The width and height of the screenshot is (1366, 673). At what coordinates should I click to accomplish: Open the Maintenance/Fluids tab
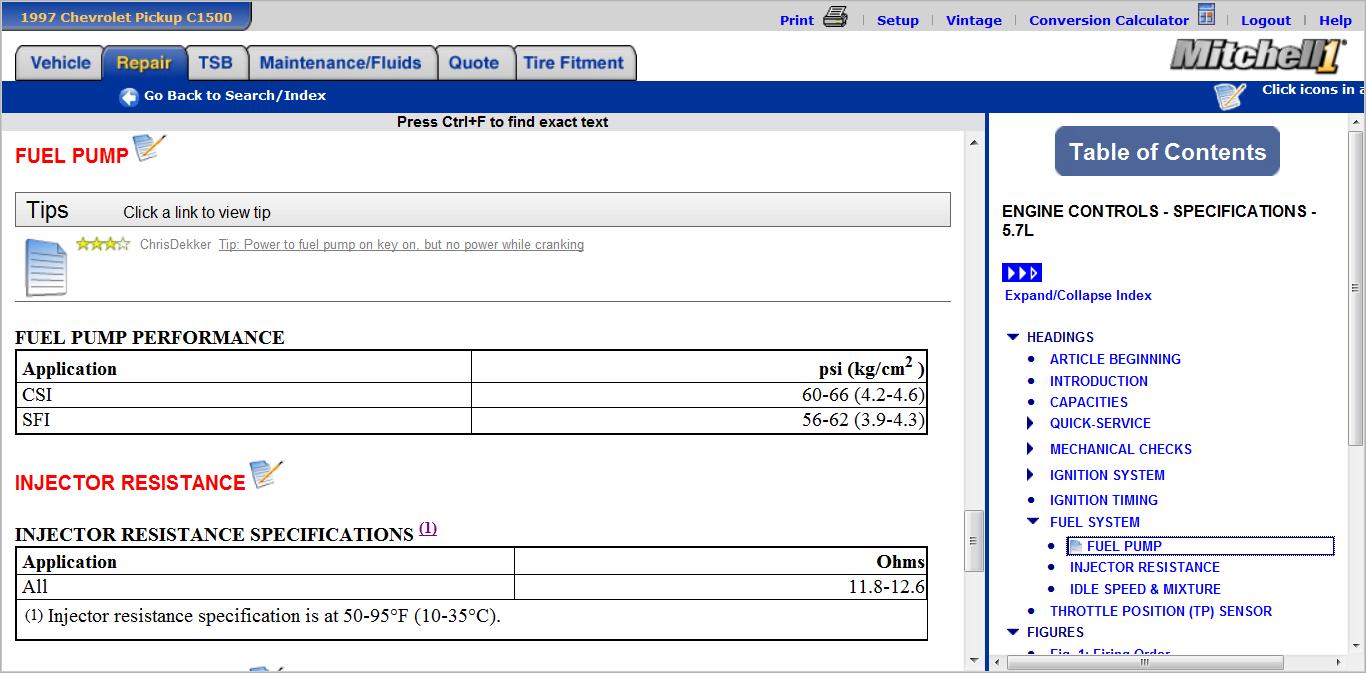coord(340,63)
